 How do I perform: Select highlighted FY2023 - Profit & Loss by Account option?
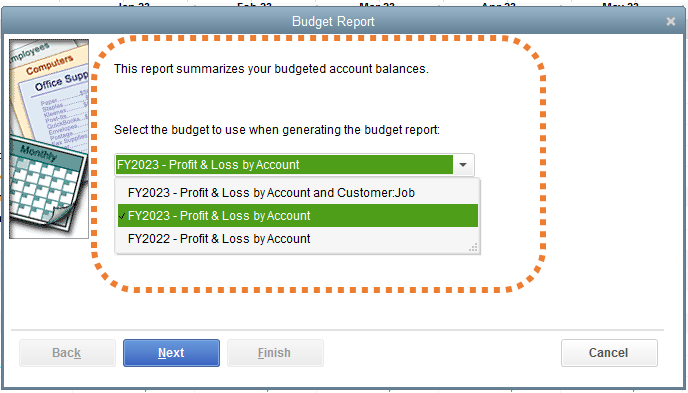tap(298, 215)
